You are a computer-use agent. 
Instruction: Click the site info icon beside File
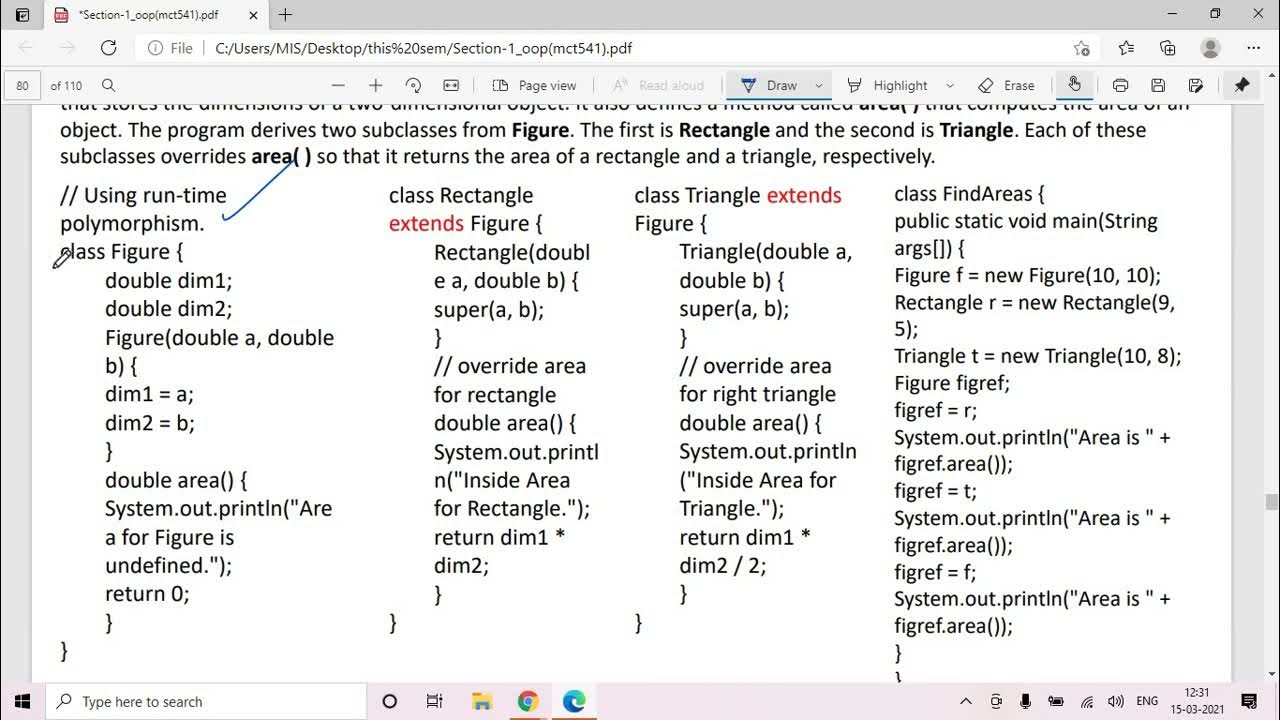click(156, 48)
